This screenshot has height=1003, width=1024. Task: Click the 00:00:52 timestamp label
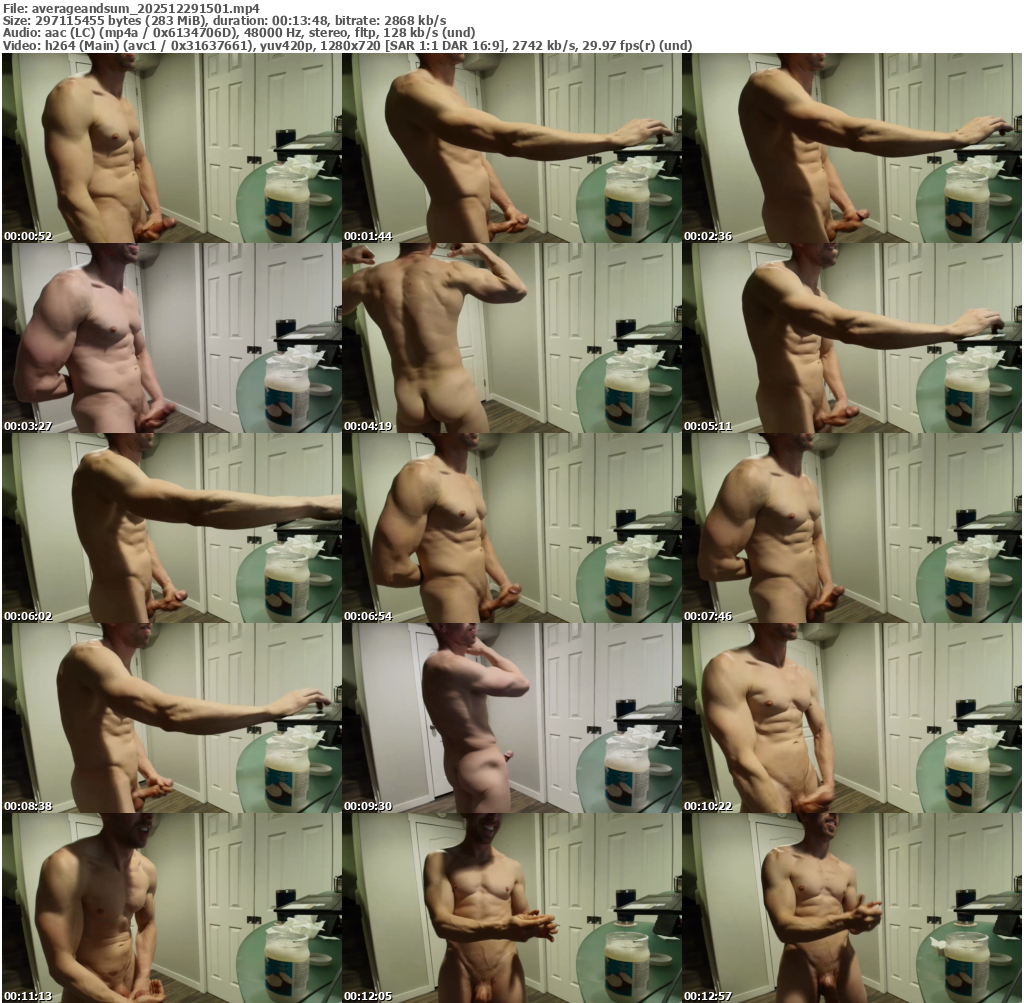pos(28,236)
